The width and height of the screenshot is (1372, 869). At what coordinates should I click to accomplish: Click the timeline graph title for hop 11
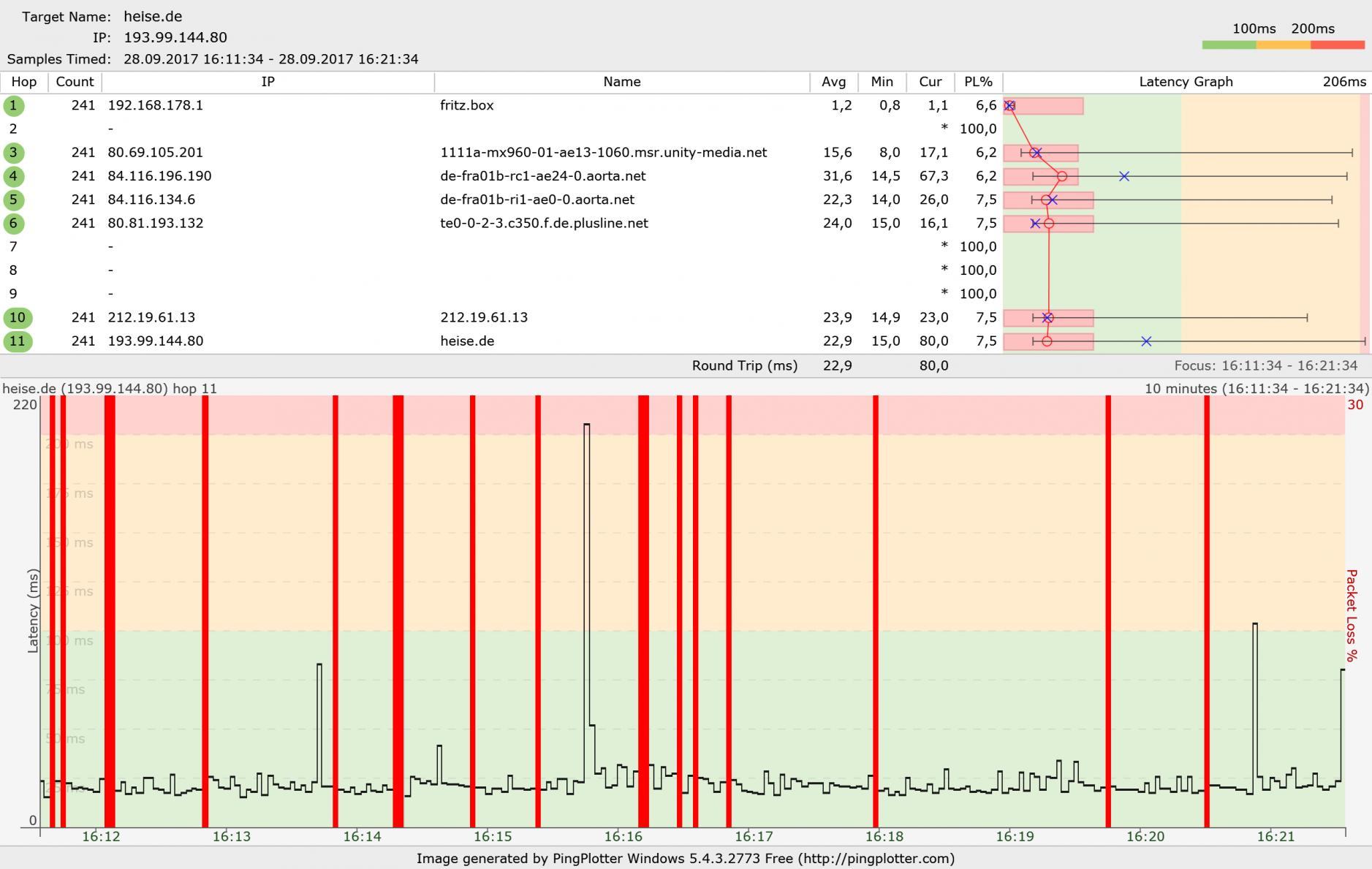(110, 388)
